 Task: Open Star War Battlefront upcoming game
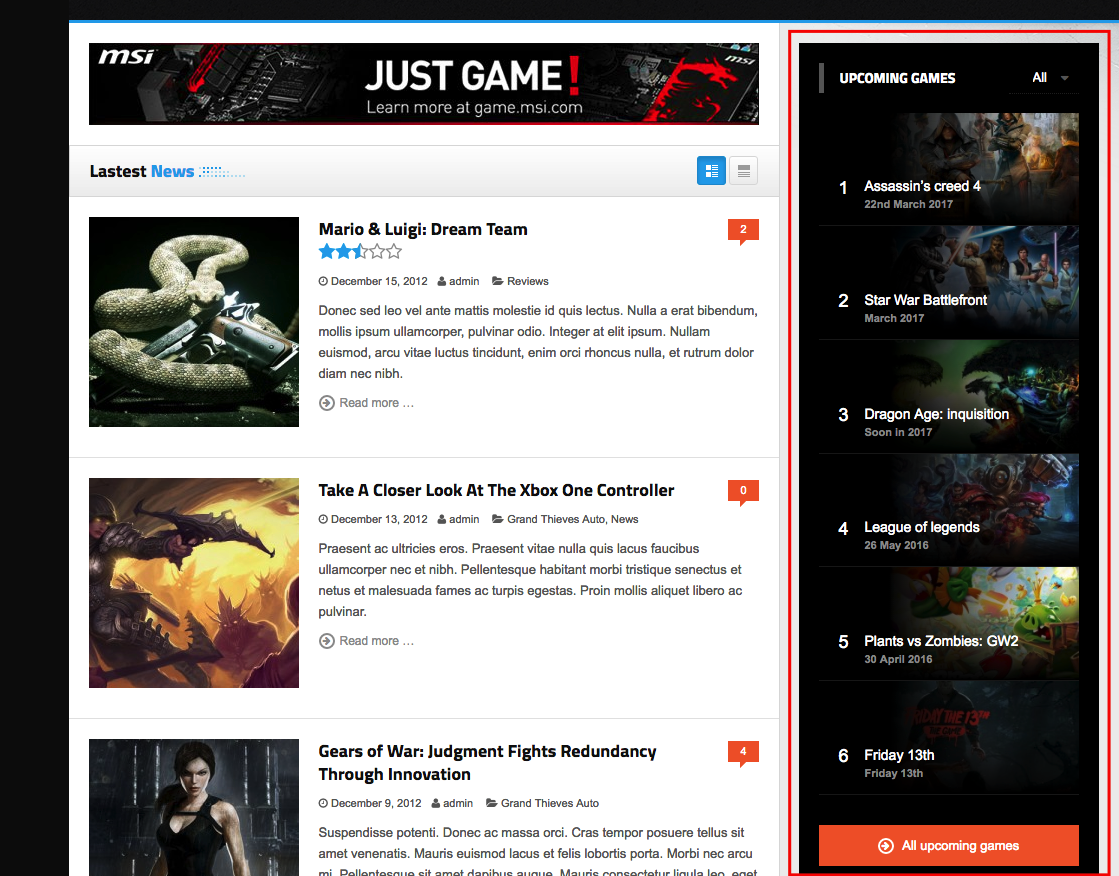[948, 283]
